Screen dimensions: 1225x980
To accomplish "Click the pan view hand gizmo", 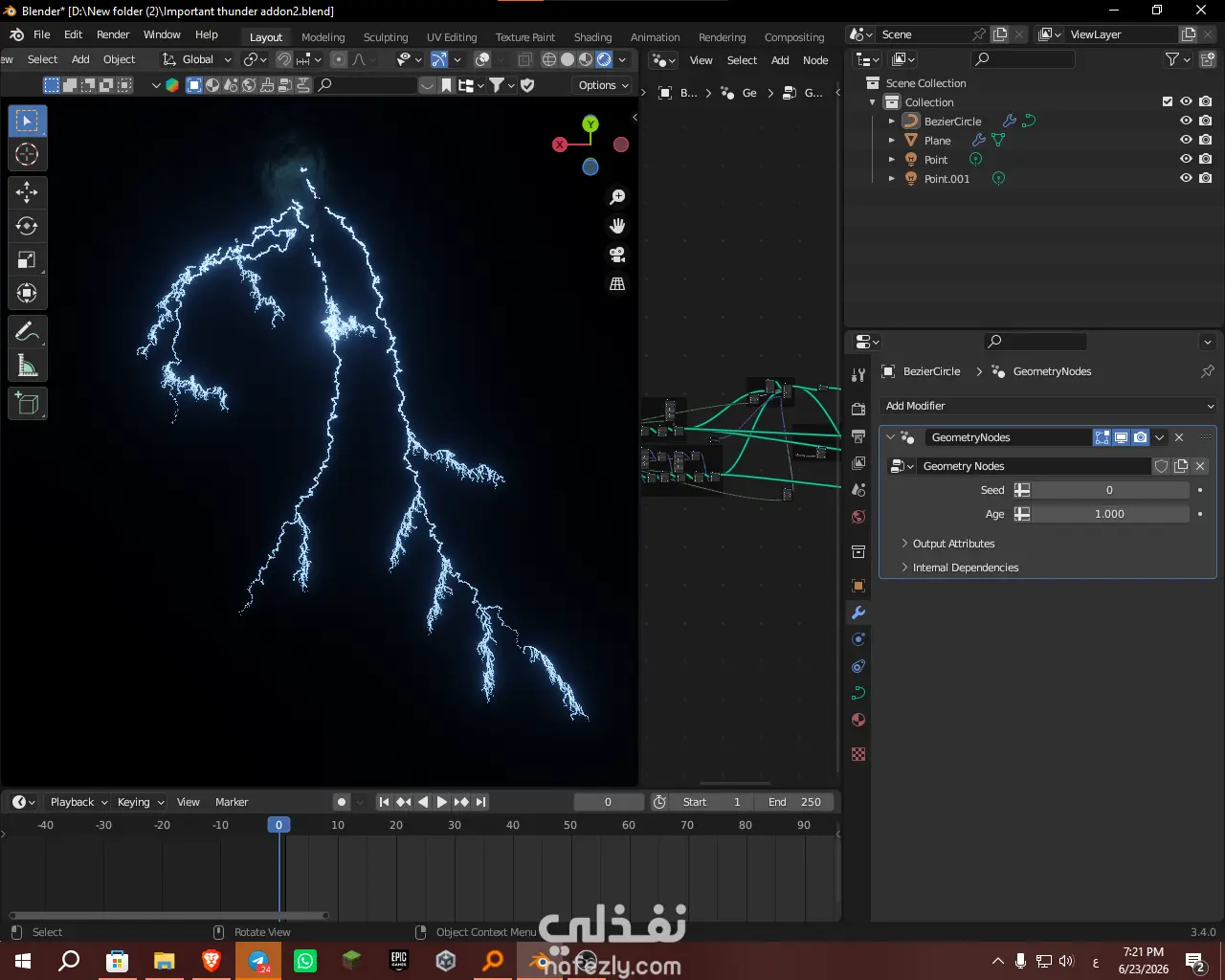I will click(x=617, y=226).
